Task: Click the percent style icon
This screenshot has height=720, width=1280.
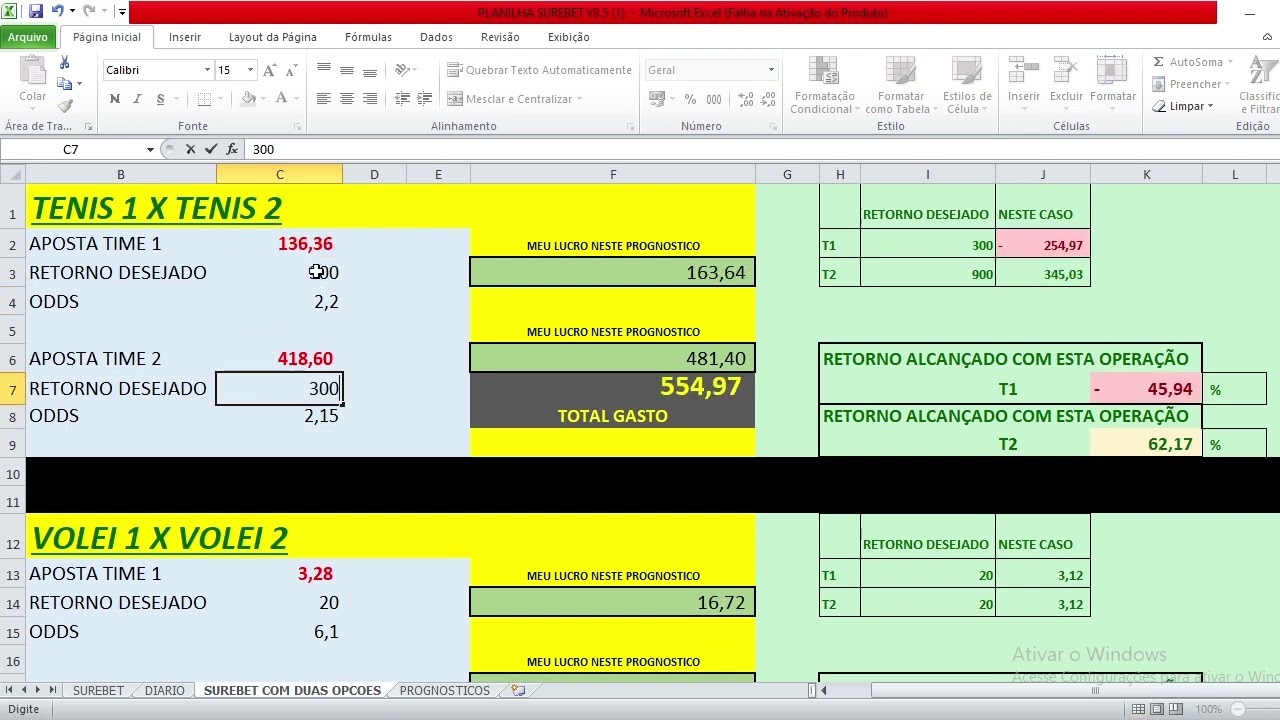Action: tap(691, 99)
